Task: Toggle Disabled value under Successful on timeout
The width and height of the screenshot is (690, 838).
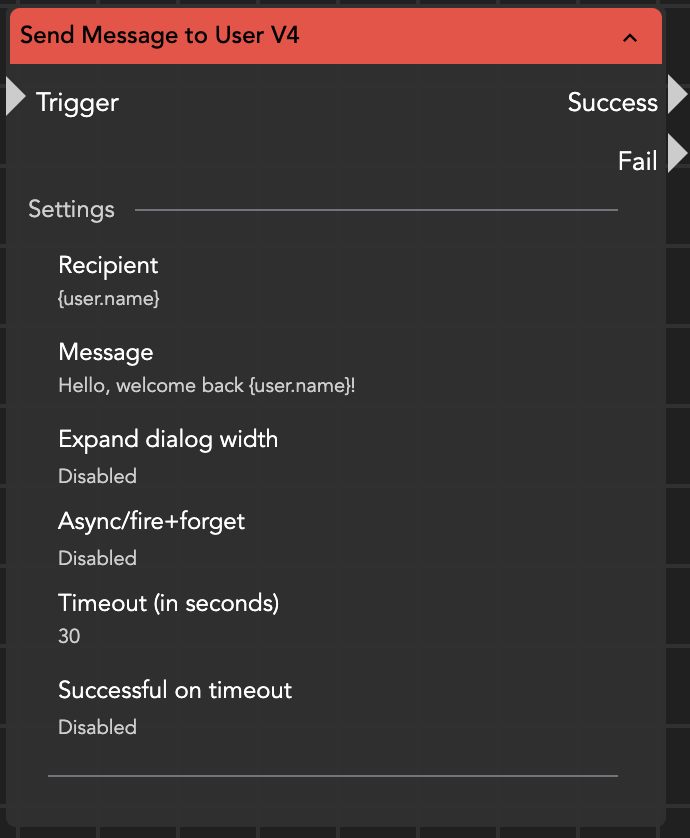Action: coord(97,727)
